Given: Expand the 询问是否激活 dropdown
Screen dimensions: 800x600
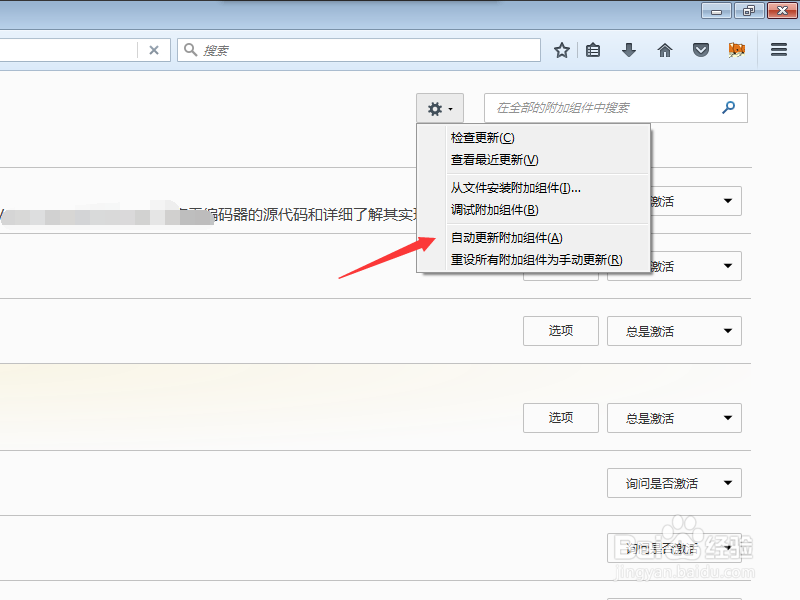Looking at the screenshot, I should [x=674, y=483].
